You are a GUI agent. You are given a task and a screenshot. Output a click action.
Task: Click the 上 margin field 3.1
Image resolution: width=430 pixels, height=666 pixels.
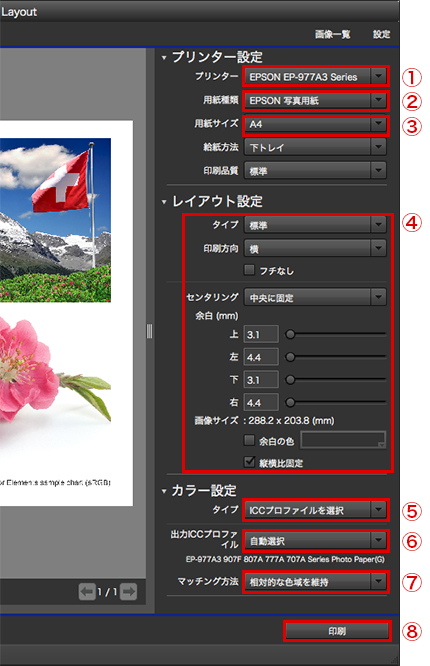coord(261,334)
